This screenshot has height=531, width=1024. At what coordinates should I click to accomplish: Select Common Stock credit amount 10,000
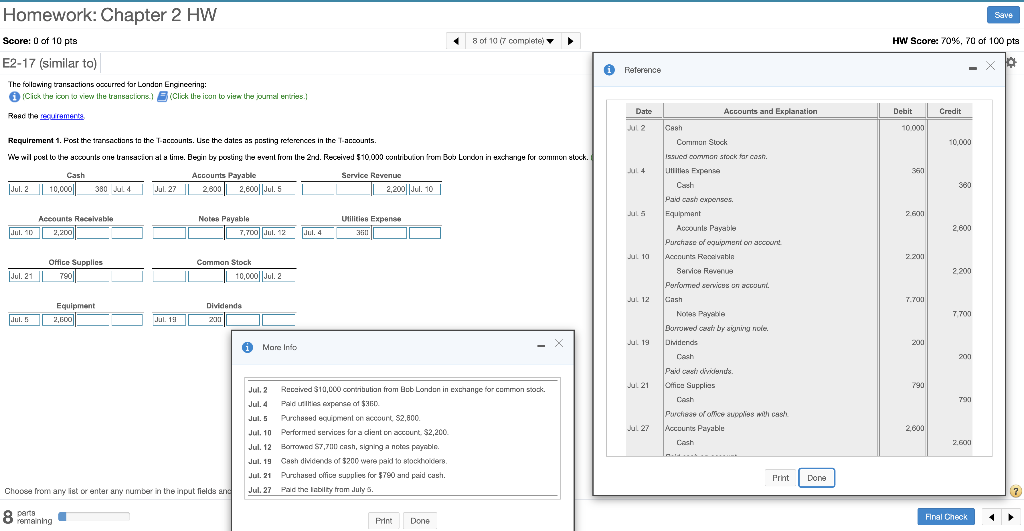243,276
